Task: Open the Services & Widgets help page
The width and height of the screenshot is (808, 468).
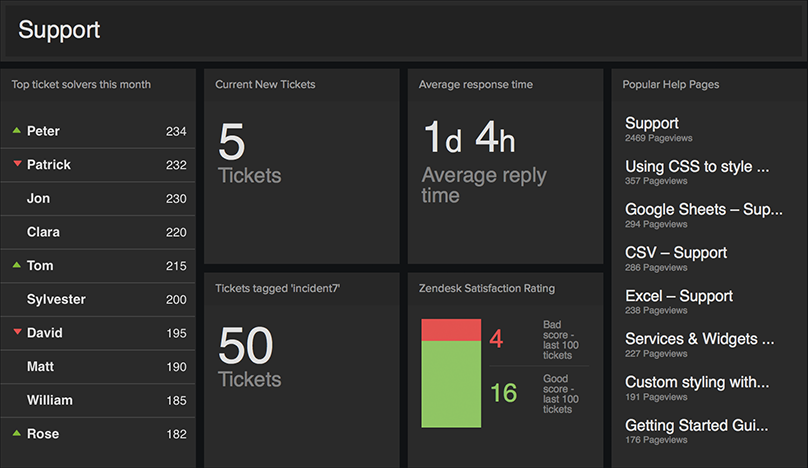Action: (x=699, y=339)
